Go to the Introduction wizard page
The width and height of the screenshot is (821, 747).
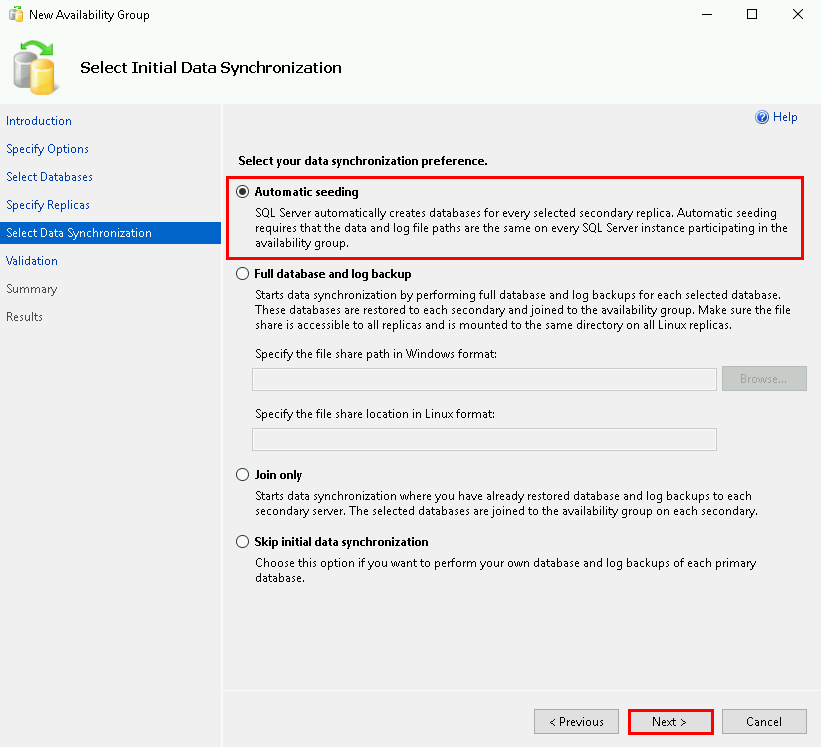pyautogui.click(x=39, y=121)
